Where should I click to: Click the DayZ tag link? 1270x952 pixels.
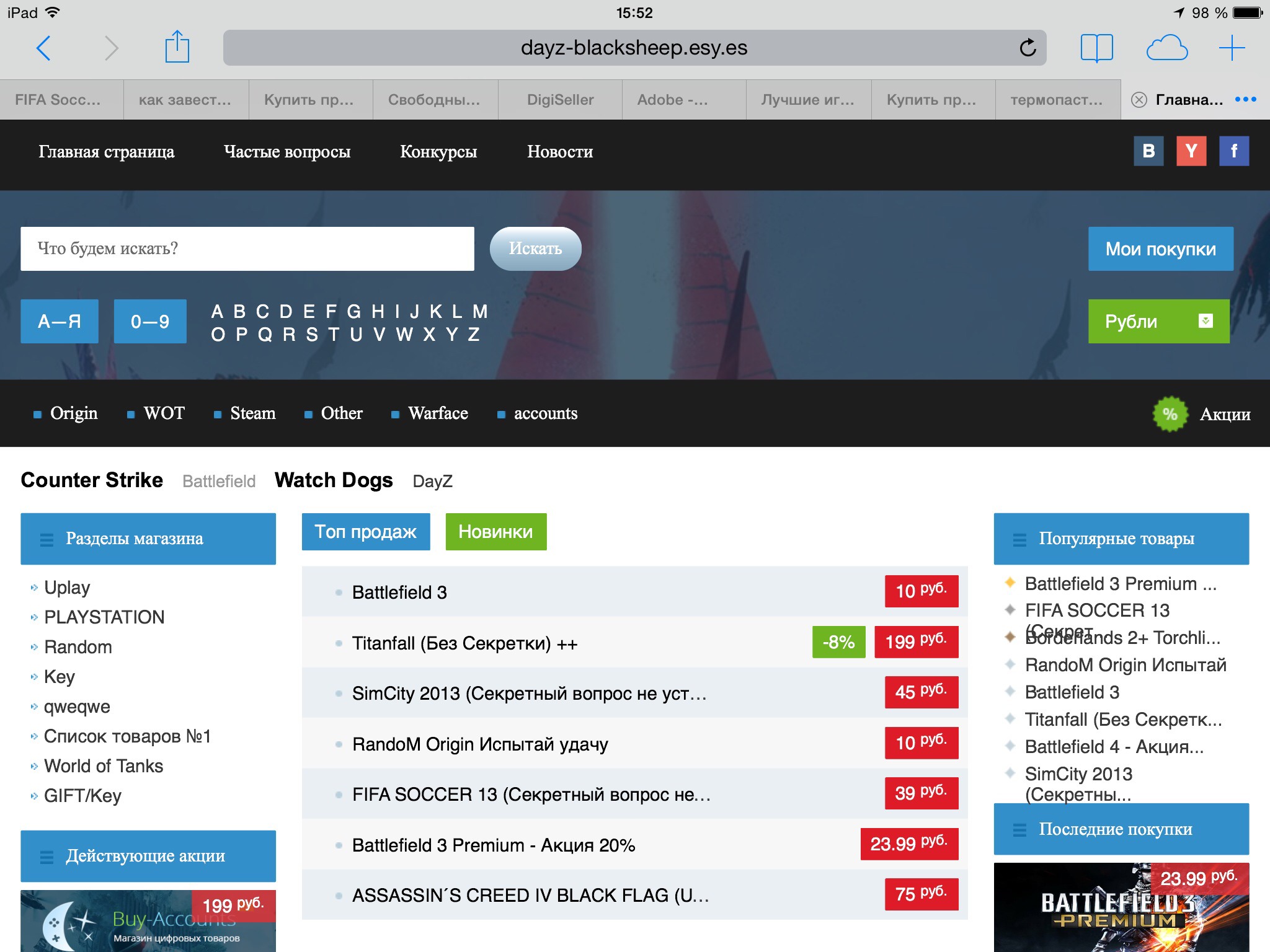[x=432, y=481]
